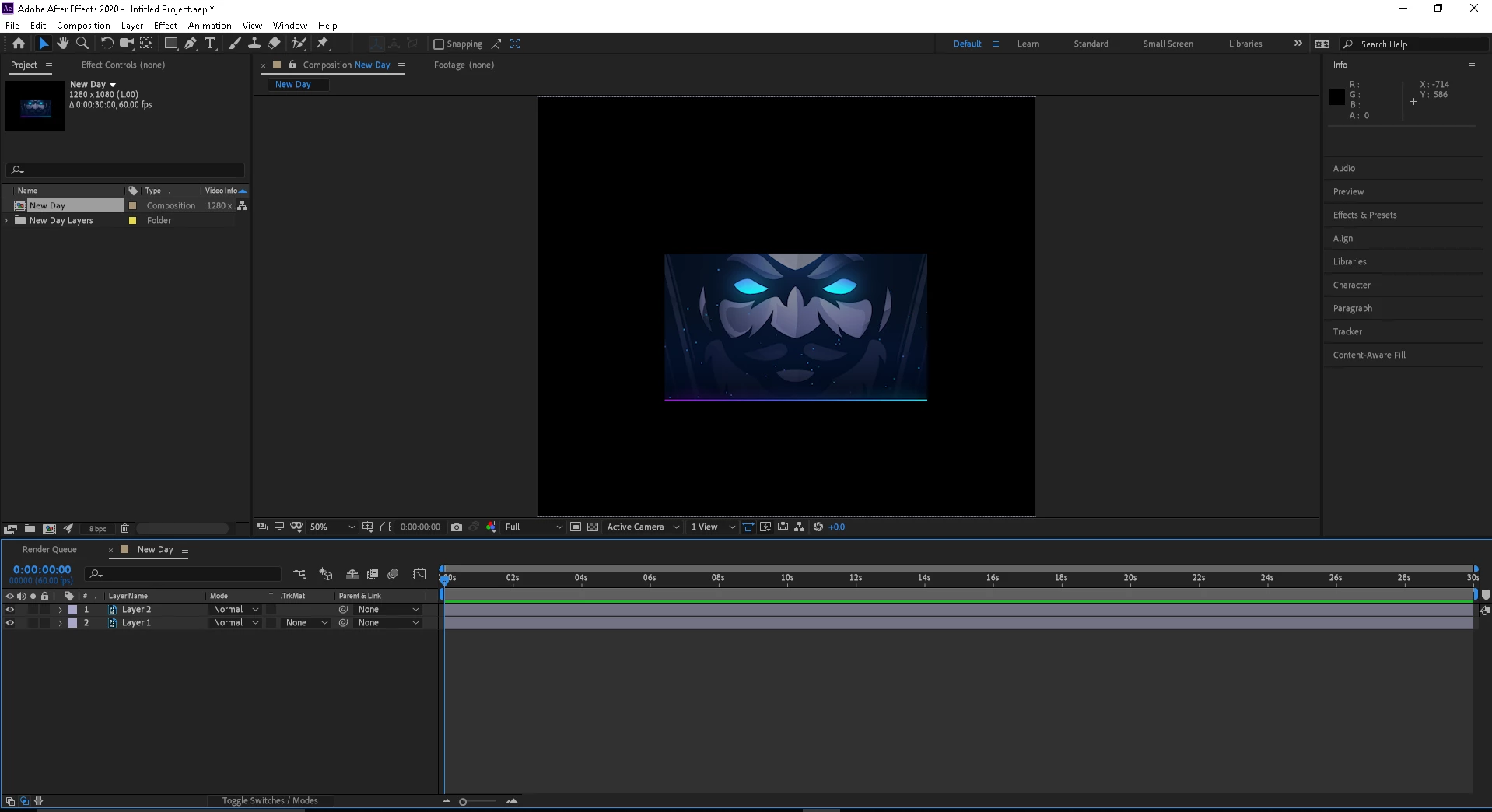Image resolution: width=1492 pixels, height=812 pixels.
Task: Switch to the Render Queue tab
Action: coord(50,549)
